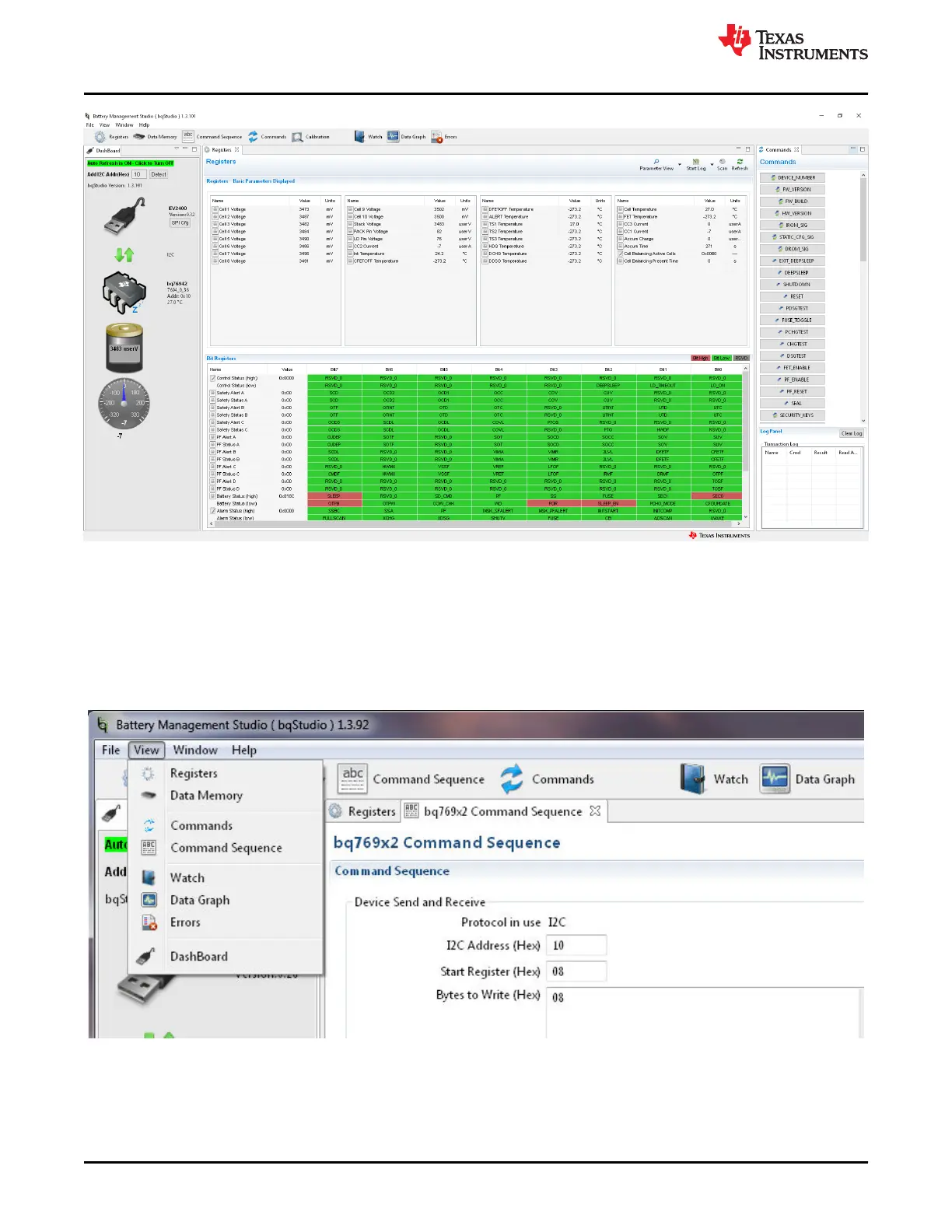
Task: Open Commands in the bqStudio 1.3.101 toolbar
Action: (268, 137)
